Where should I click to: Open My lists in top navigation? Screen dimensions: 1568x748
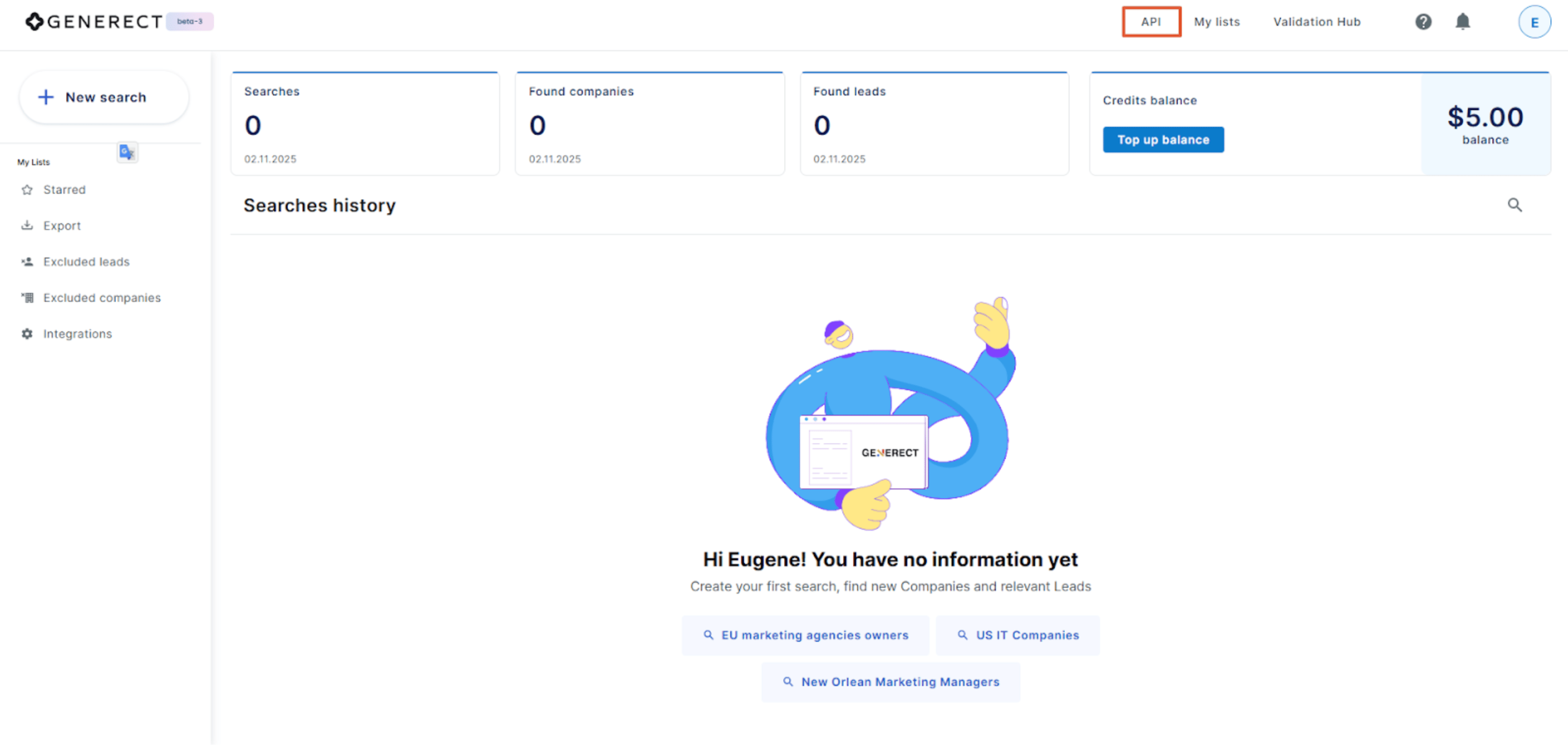1216,22
